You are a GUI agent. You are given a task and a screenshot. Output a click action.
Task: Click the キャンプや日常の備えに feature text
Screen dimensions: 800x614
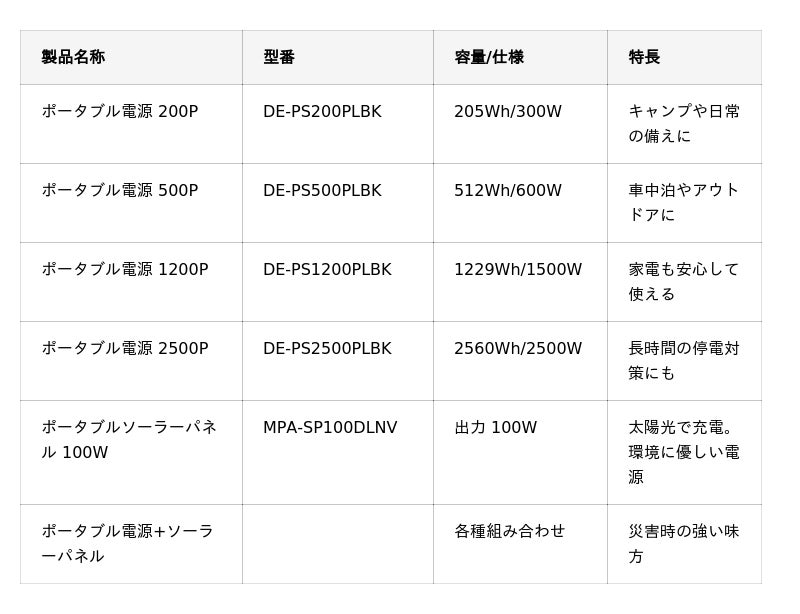684,124
